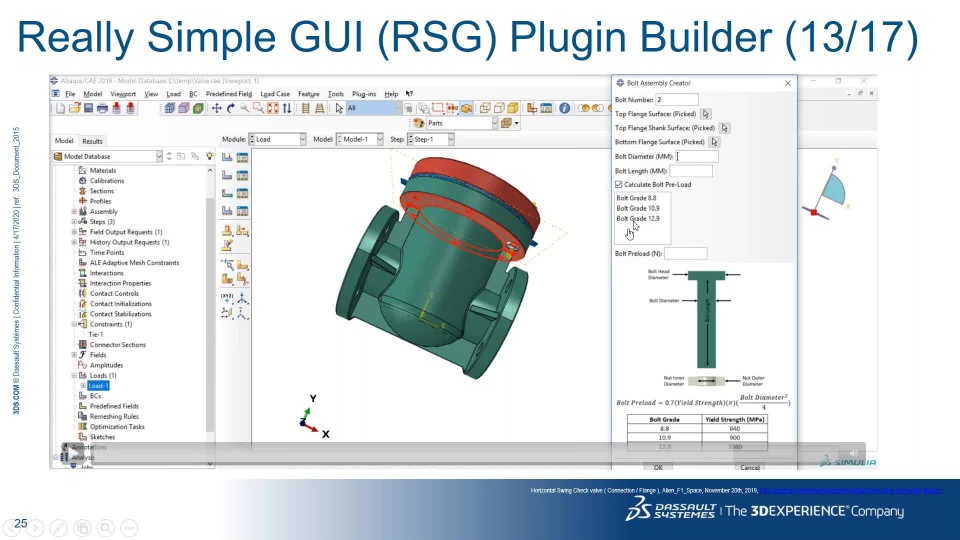Expand the Steps (3) tree node
Screen dimensions: 960x540
point(74,222)
